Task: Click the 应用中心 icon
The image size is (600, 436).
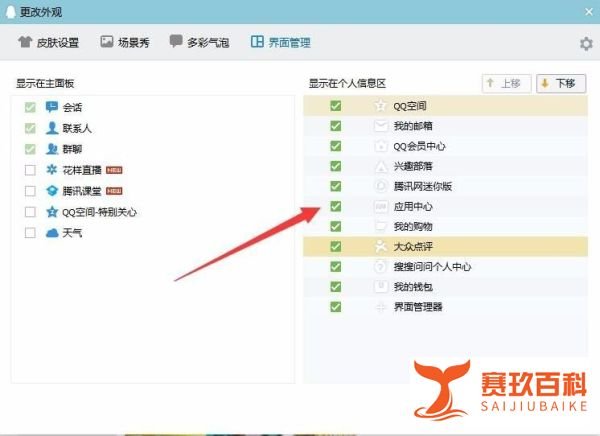Action: [x=380, y=206]
